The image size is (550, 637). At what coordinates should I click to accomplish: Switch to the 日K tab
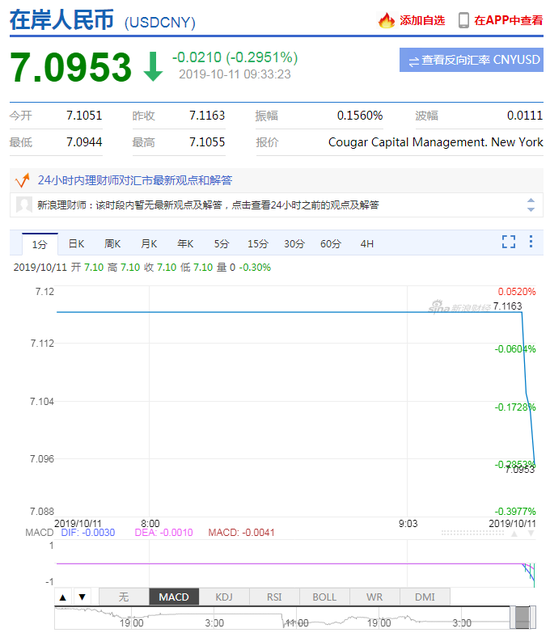pos(76,244)
